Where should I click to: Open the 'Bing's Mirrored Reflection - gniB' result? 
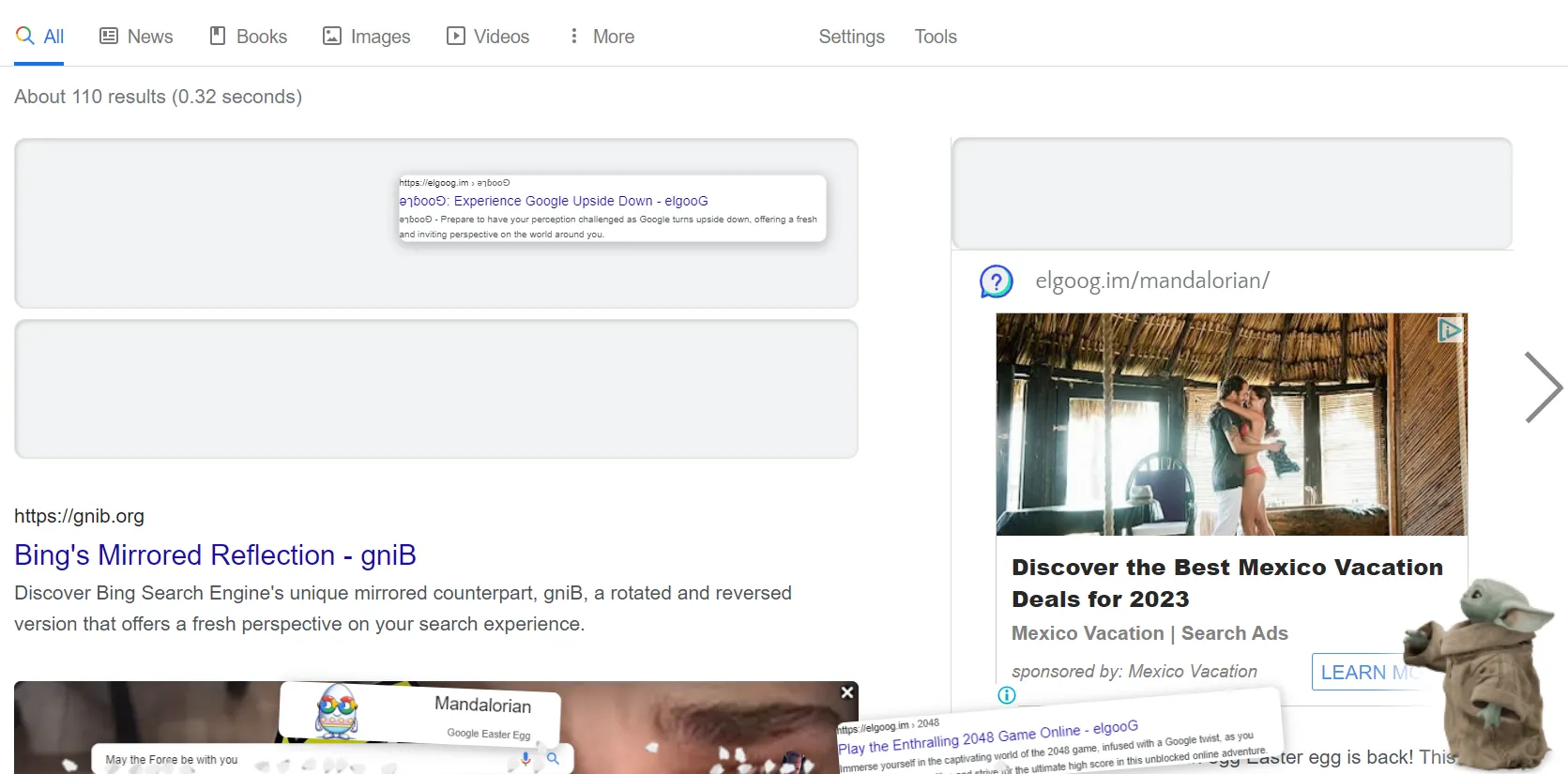(x=215, y=555)
